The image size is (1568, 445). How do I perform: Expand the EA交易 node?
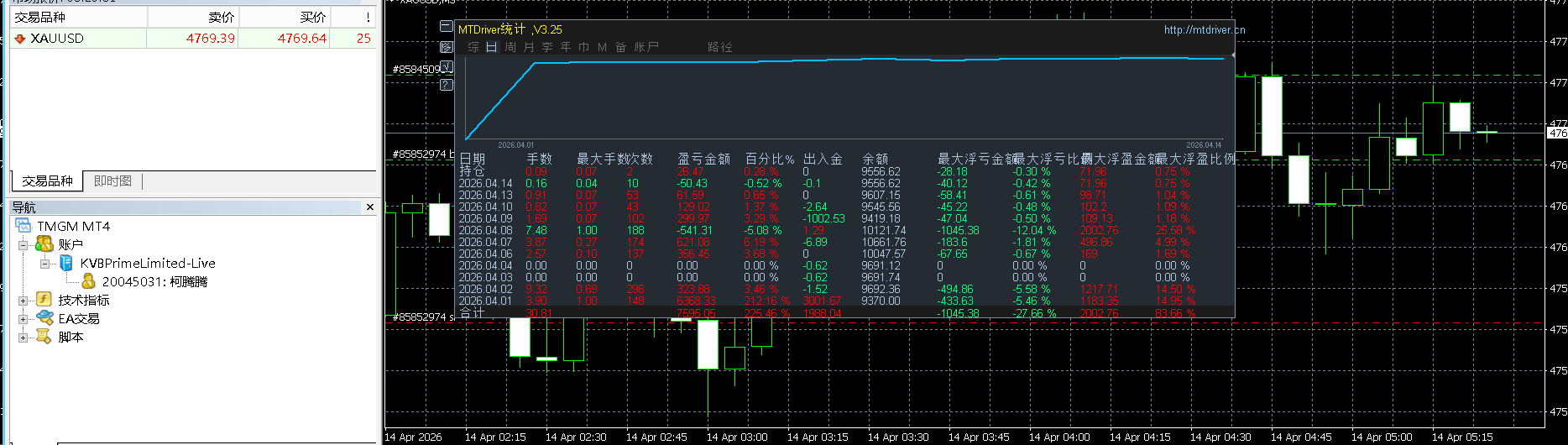coord(24,319)
